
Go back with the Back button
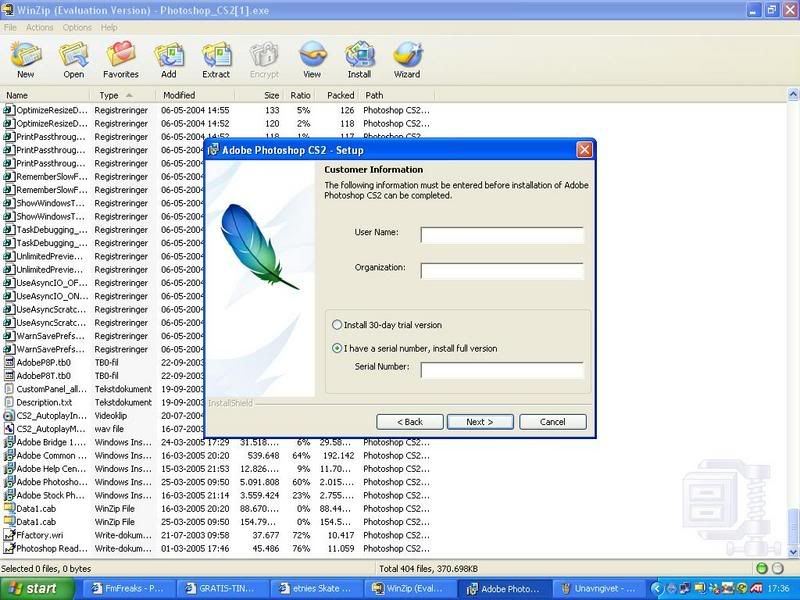click(x=410, y=422)
